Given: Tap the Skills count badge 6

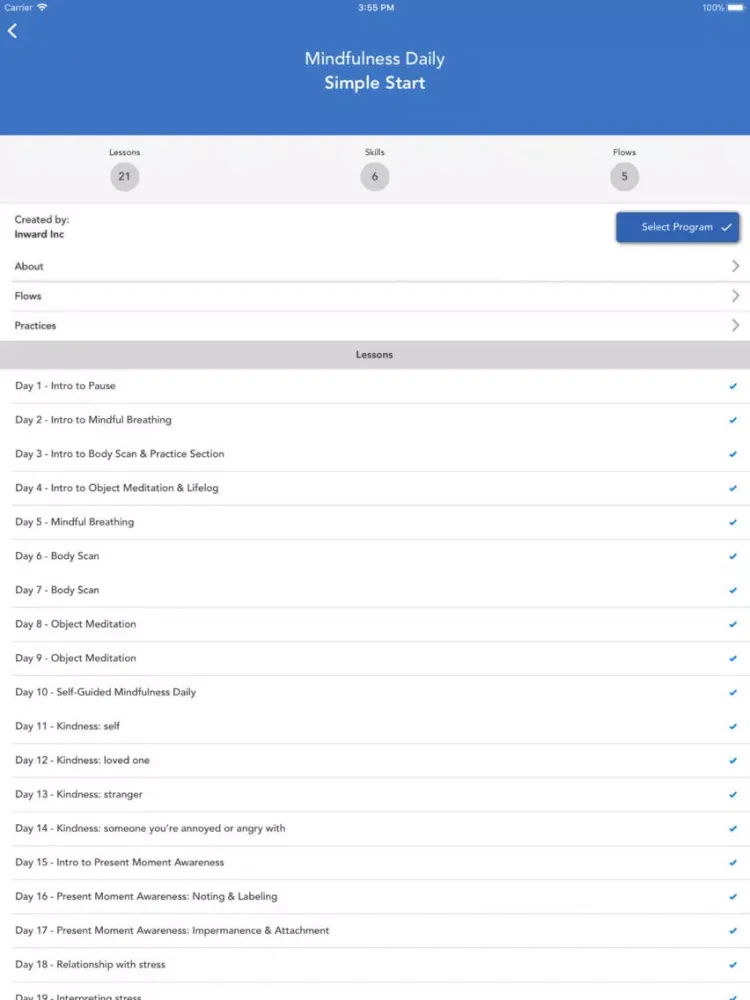Looking at the screenshot, I should (374, 177).
